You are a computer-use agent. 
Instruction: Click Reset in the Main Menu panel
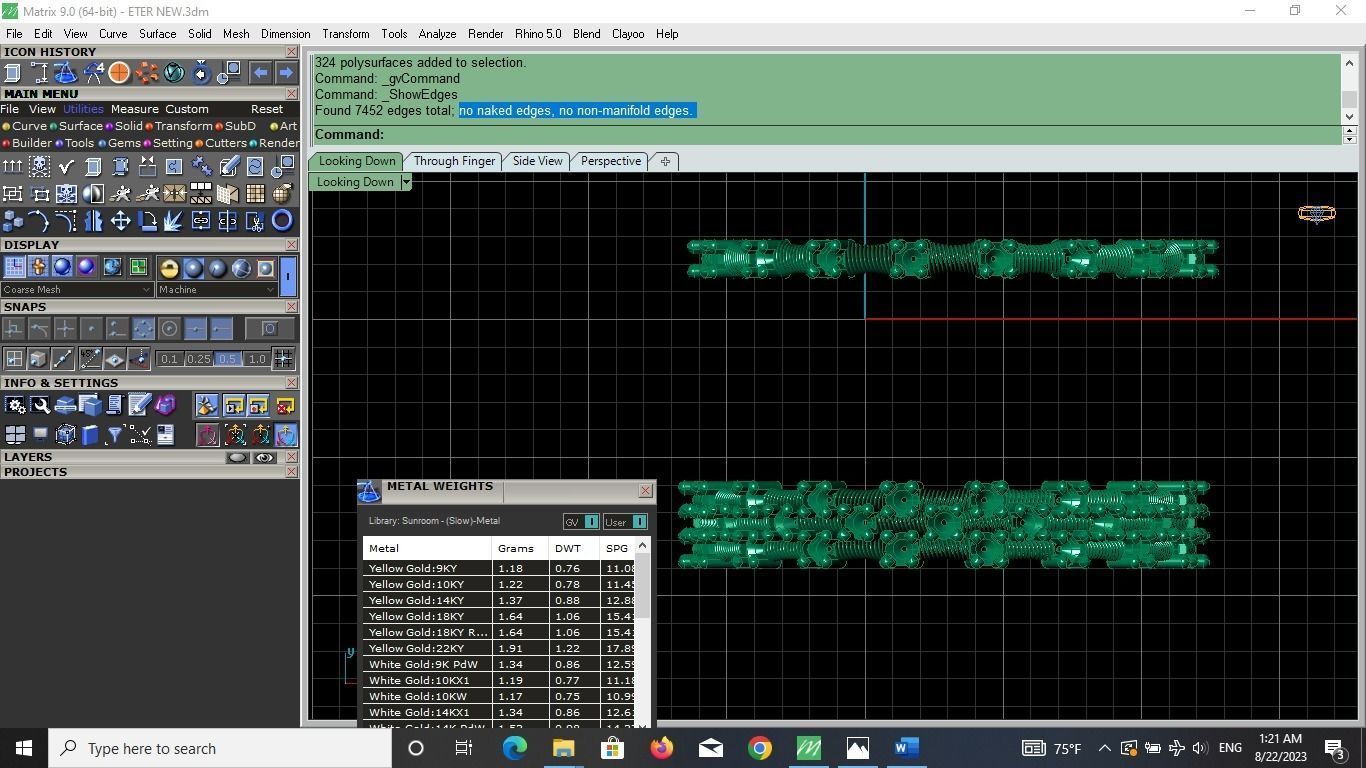pyautogui.click(x=267, y=109)
